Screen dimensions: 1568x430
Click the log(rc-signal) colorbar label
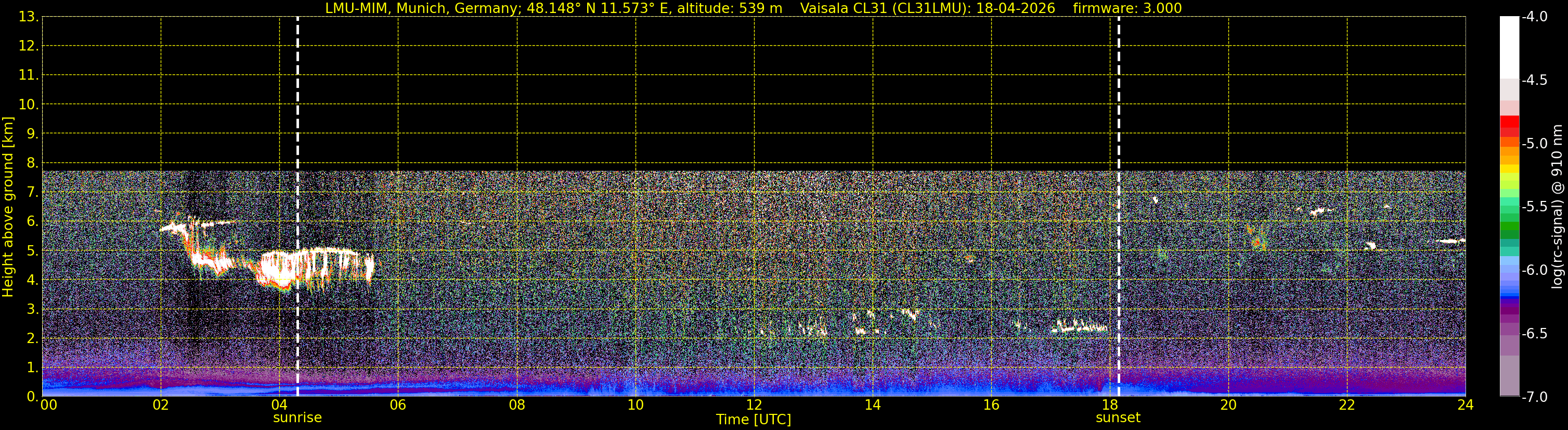pyautogui.click(x=1557, y=207)
